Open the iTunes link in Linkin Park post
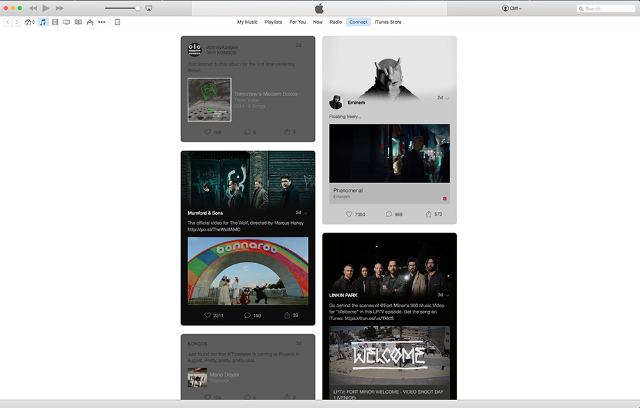 coord(369,318)
